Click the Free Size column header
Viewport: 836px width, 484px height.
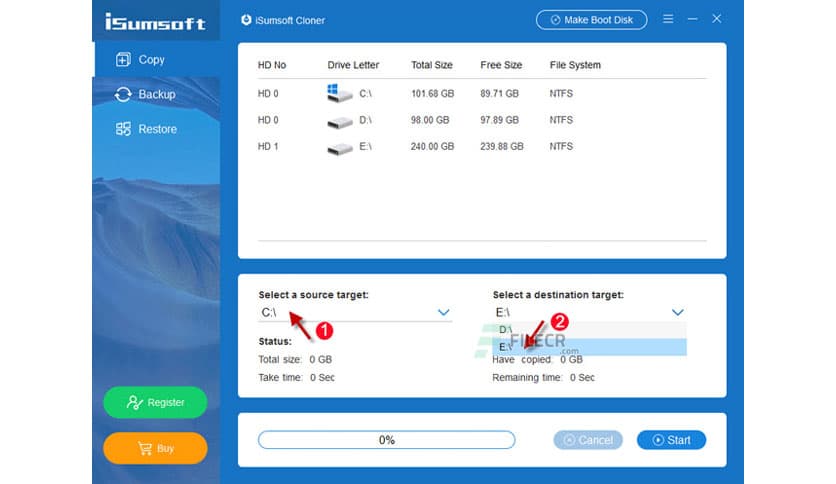click(x=501, y=65)
